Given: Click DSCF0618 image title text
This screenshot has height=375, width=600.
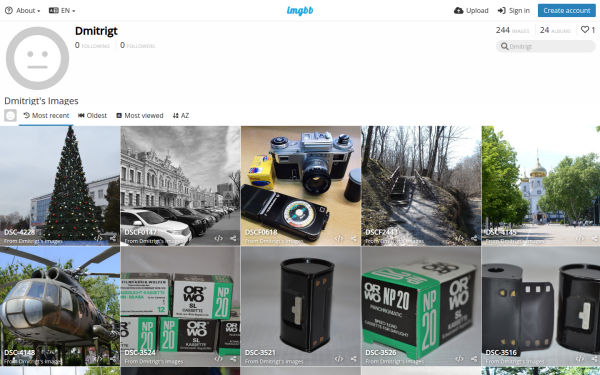Looking at the screenshot, I should coord(261,232).
